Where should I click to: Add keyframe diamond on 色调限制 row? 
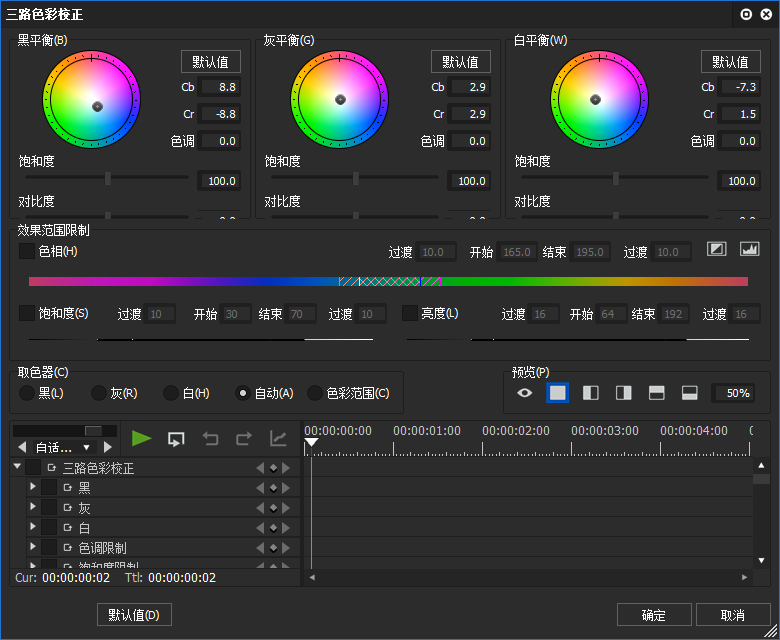pos(273,548)
